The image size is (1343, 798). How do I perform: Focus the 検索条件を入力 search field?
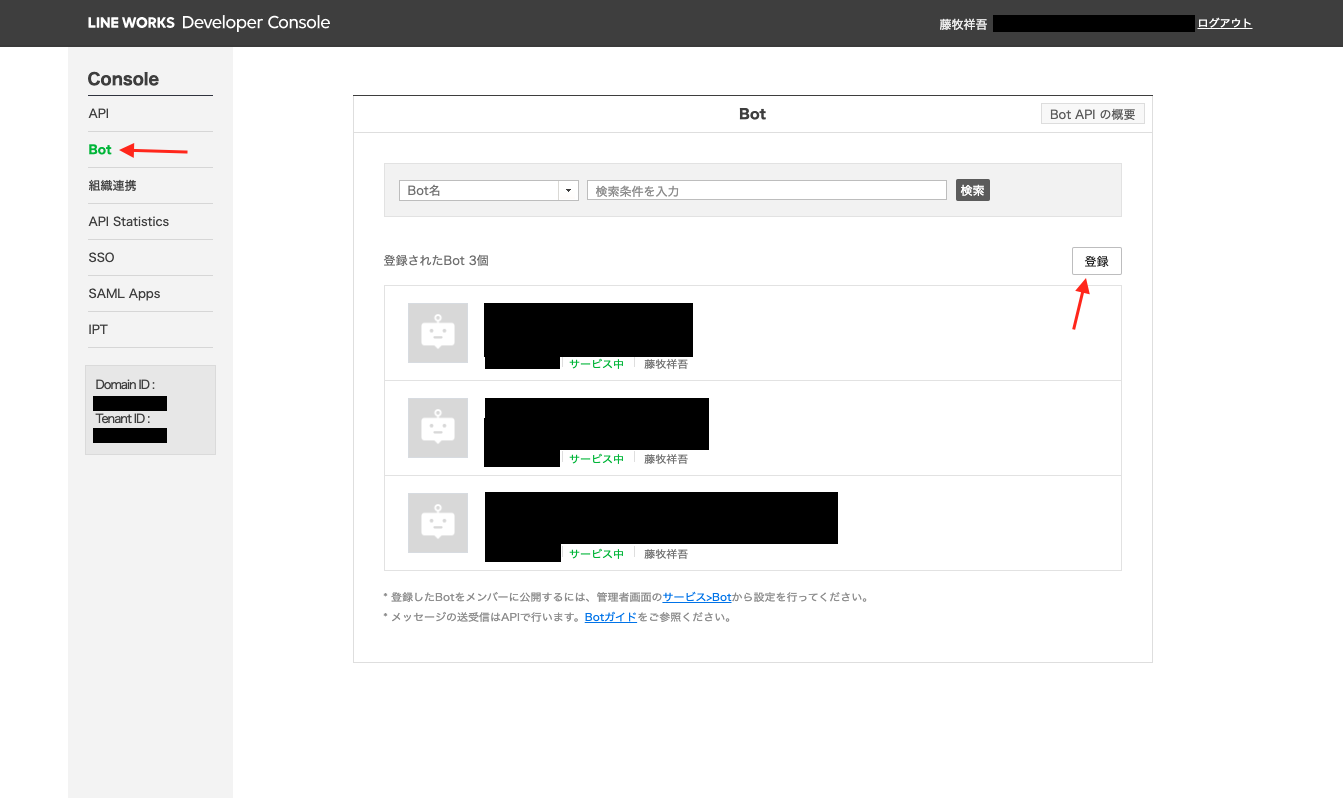pos(767,190)
